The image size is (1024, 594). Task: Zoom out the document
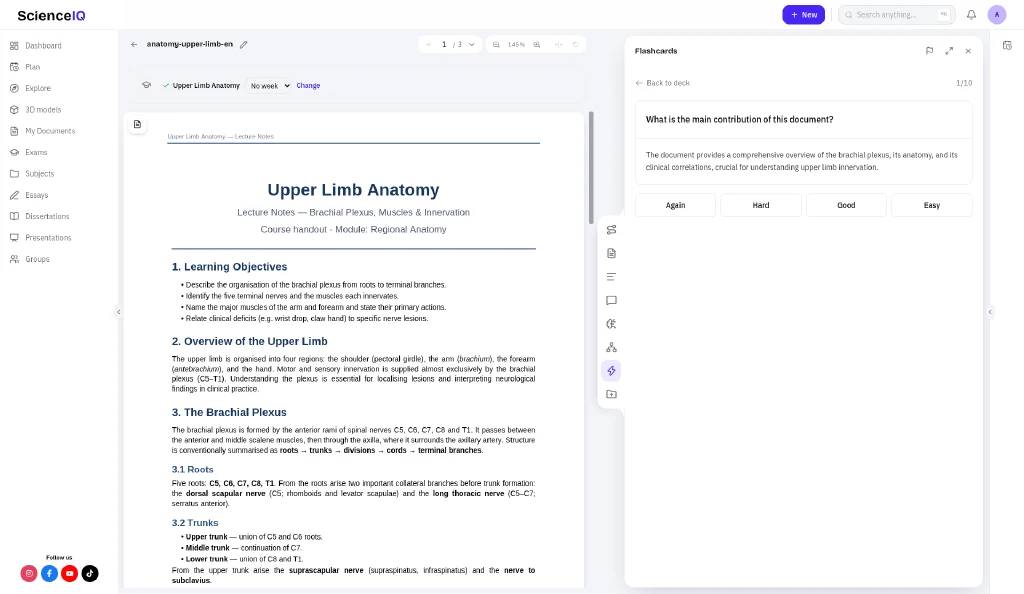496,44
